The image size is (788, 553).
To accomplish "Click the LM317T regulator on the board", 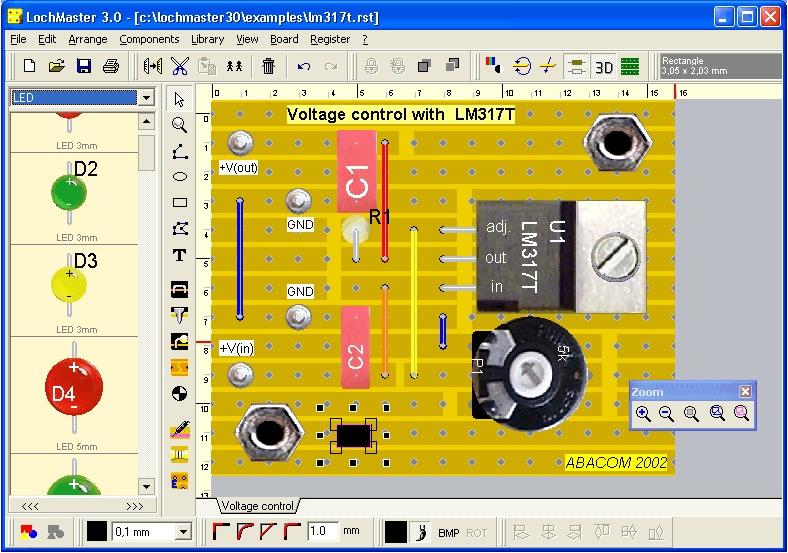I will click(x=560, y=256).
